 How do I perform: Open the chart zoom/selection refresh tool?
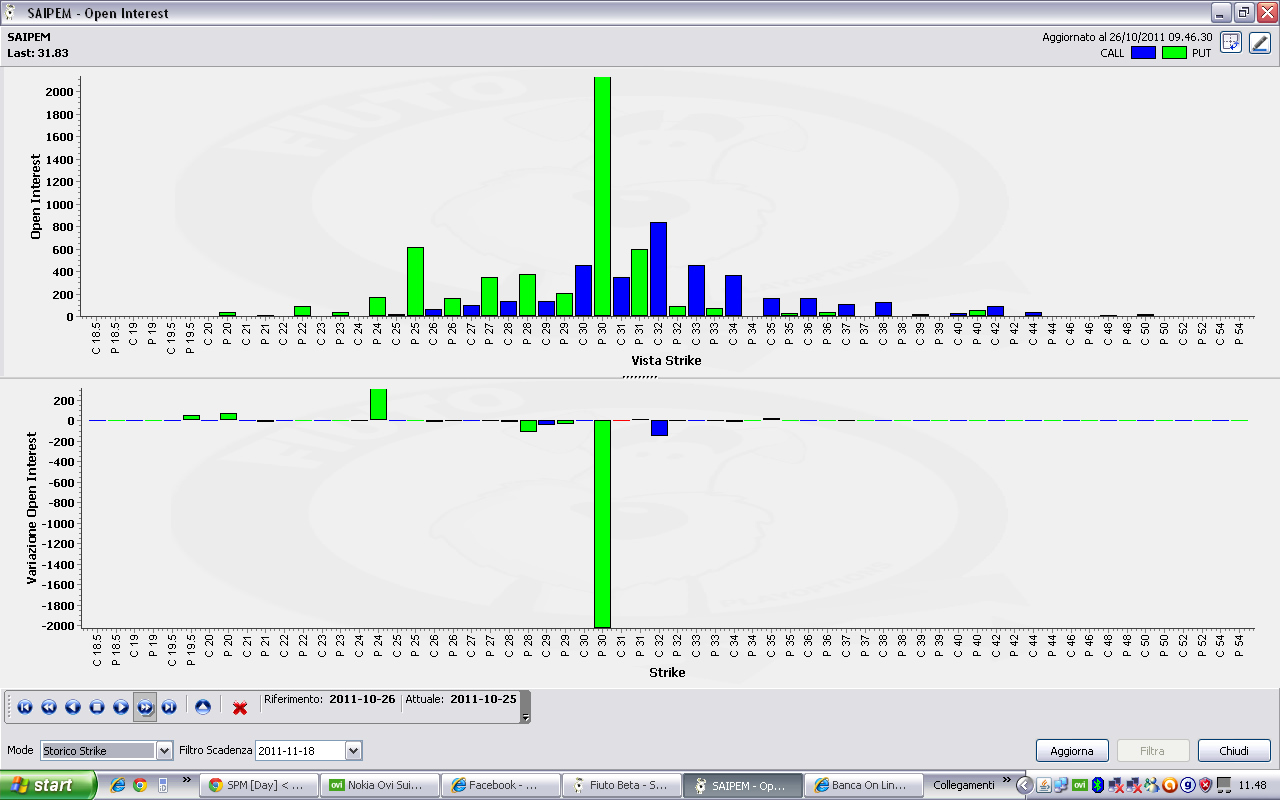click(x=1231, y=42)
